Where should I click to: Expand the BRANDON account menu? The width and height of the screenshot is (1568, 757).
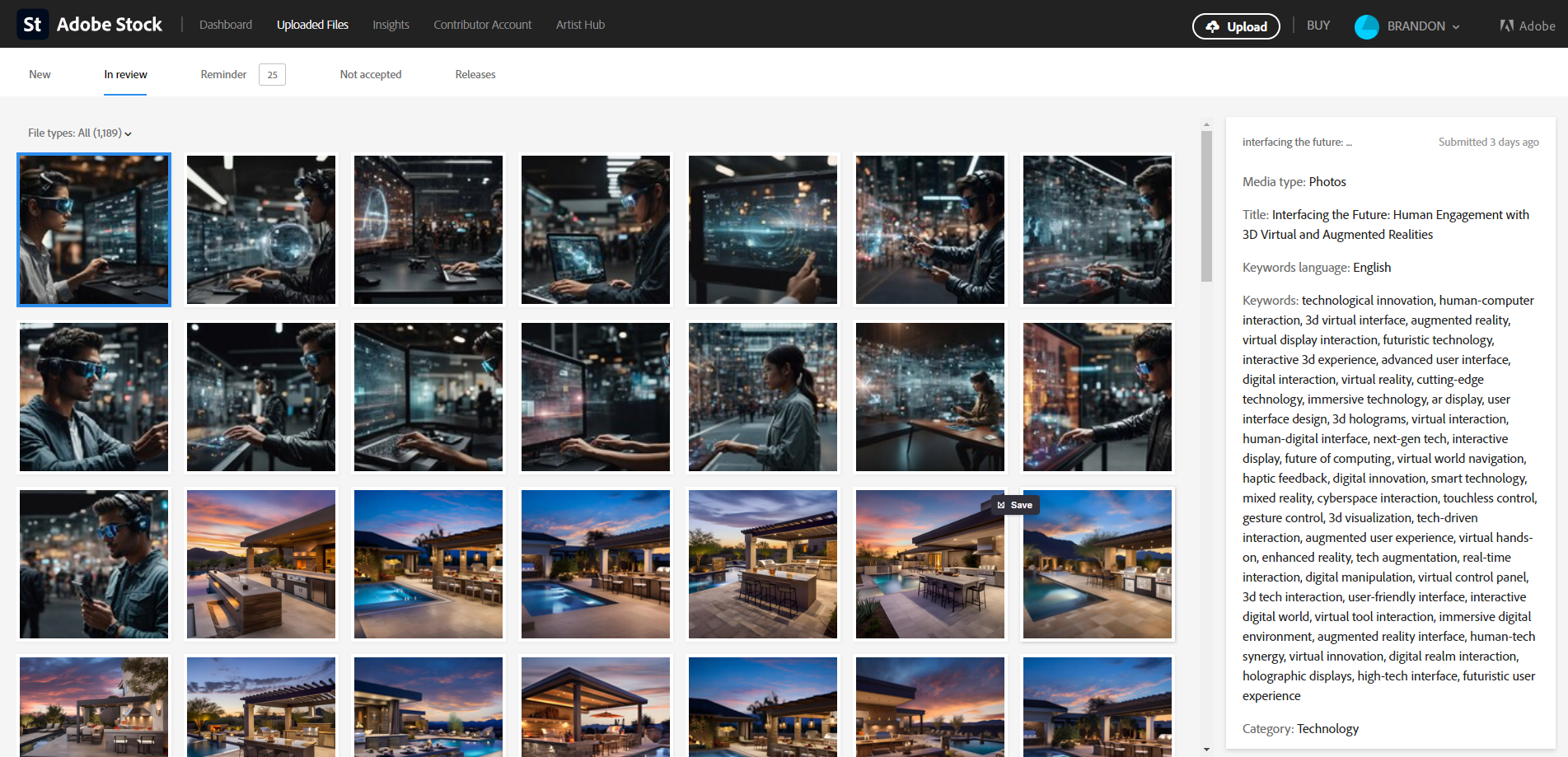1424,26
